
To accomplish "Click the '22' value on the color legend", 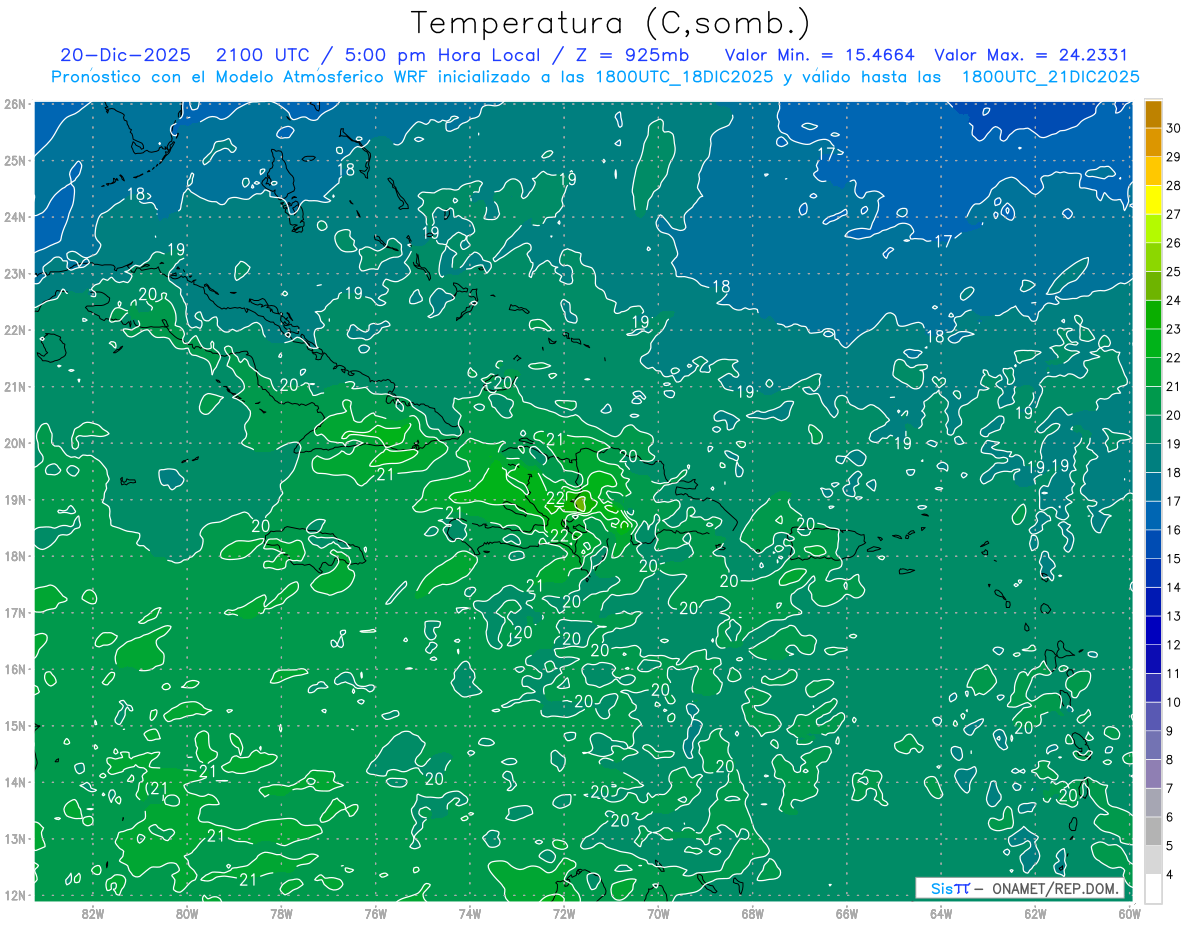I will 1173,358.
